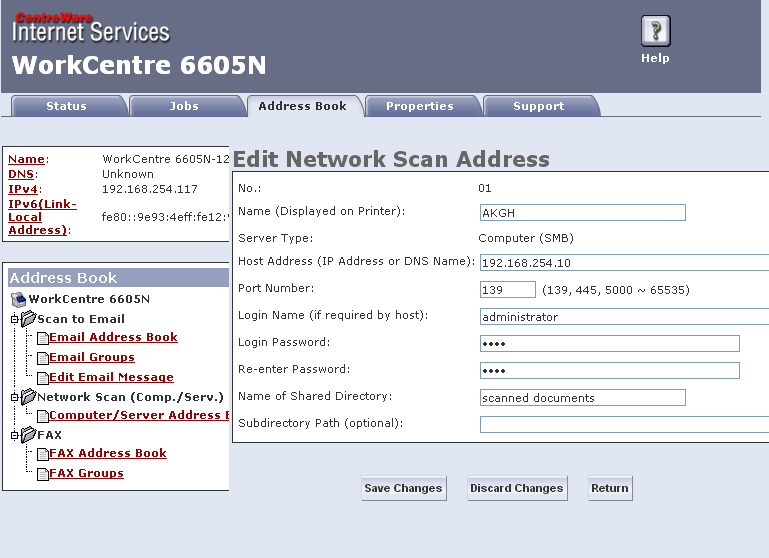Click the 192.168.254.117 IPv4 value
Image resolution: width=769 pixels, height=558 pixels.
150,189
